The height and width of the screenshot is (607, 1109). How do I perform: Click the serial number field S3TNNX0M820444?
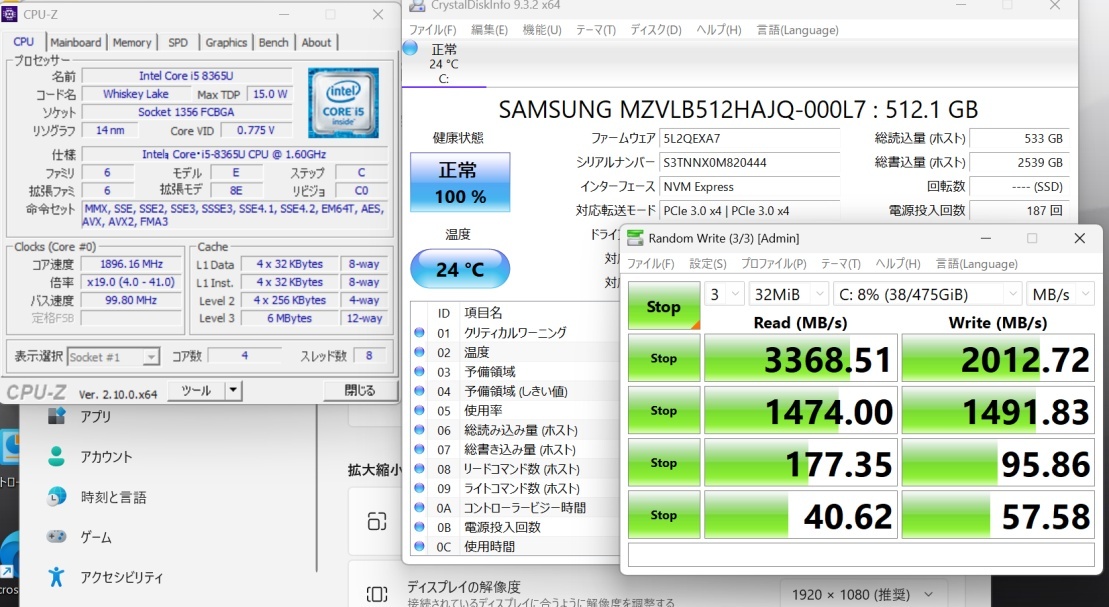749,163
